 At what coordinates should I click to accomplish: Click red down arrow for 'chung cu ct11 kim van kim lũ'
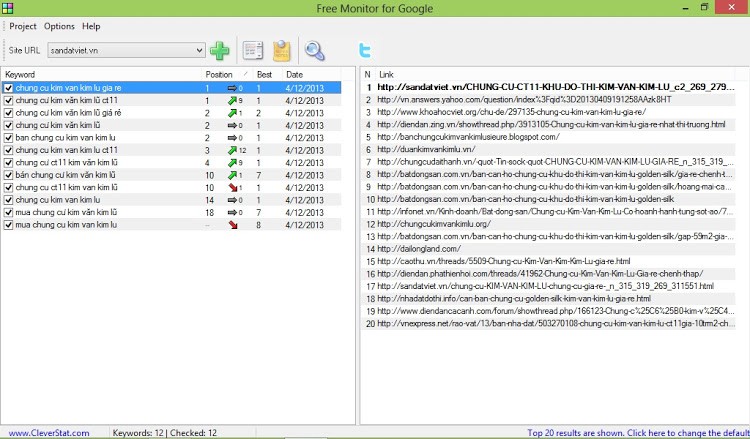pyautogui.click(x=232, y=187)
